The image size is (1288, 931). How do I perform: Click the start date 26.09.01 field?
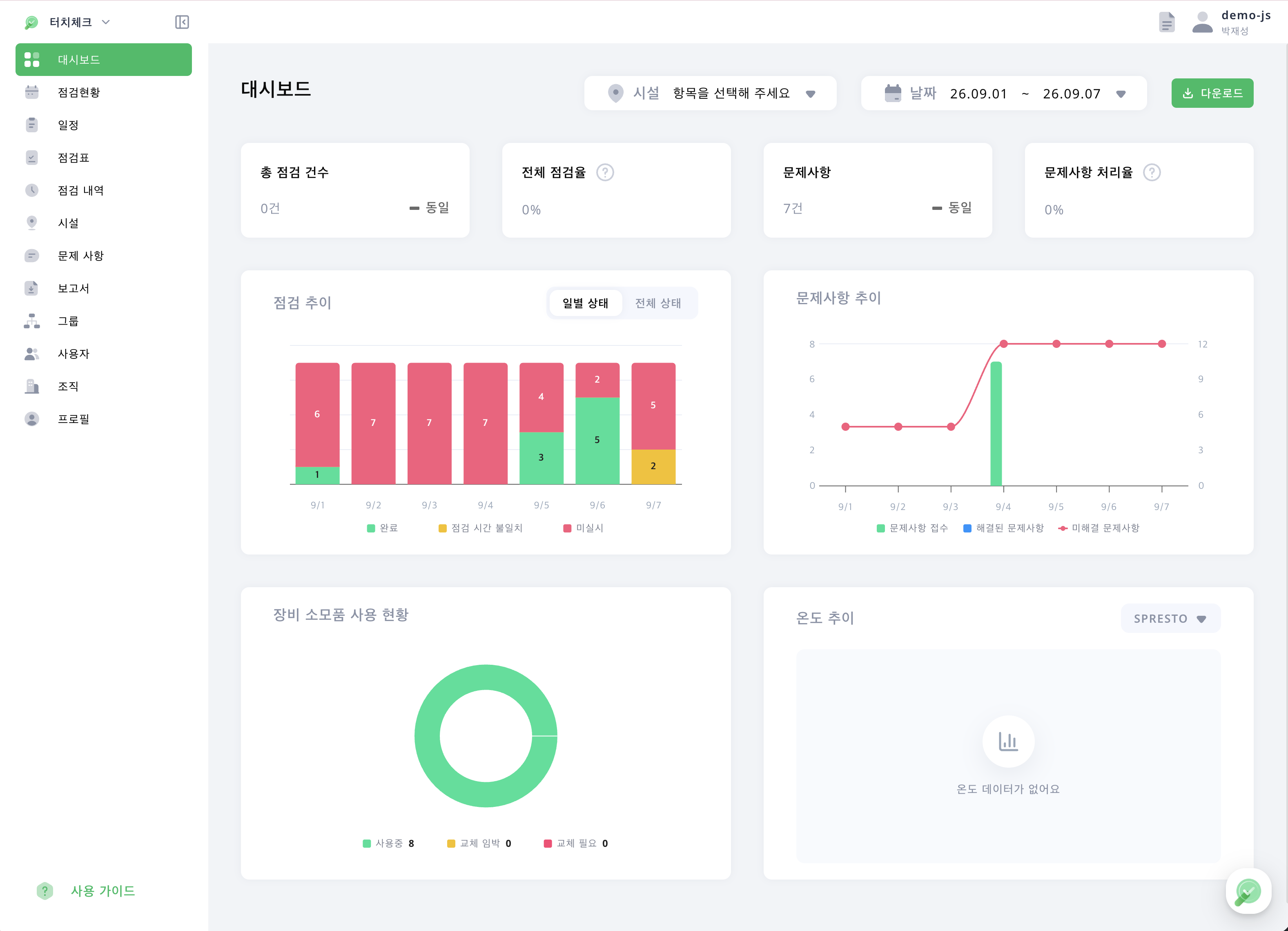[978, 94]
